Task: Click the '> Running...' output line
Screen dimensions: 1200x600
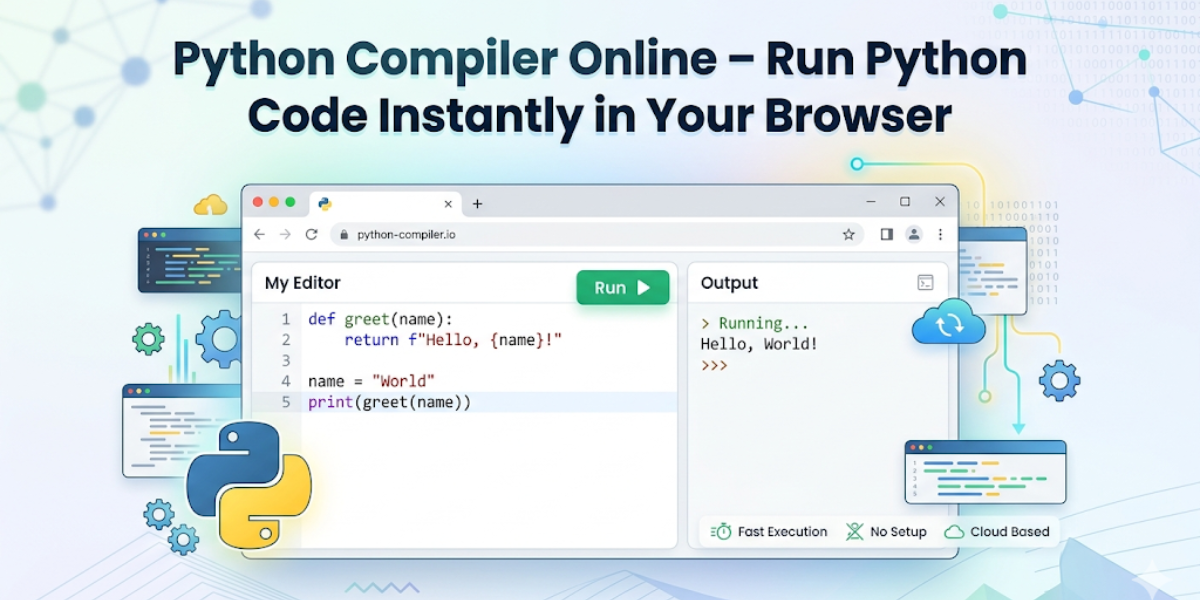Action: [x=755, y=324]
